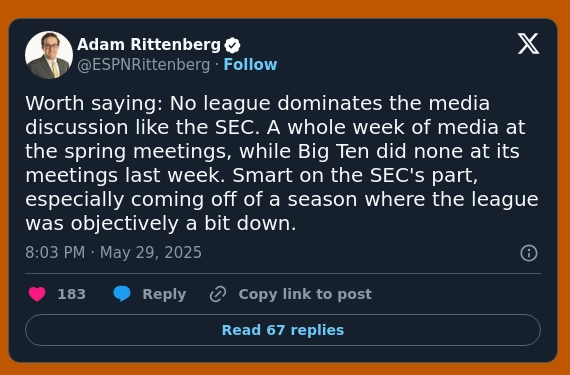Viewport: 570px width, 375px height.
Task: Open the Adam Rittenberg display name
Action: [x=149, y=45]
